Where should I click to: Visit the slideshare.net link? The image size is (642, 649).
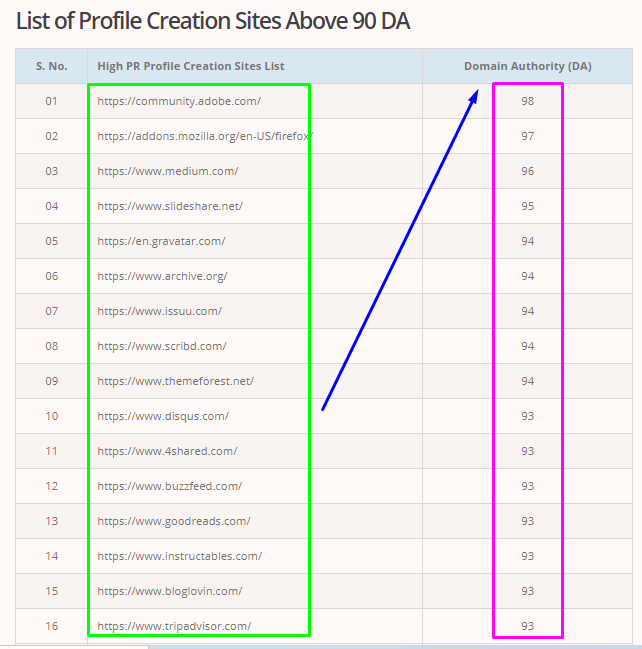point(170,206)
